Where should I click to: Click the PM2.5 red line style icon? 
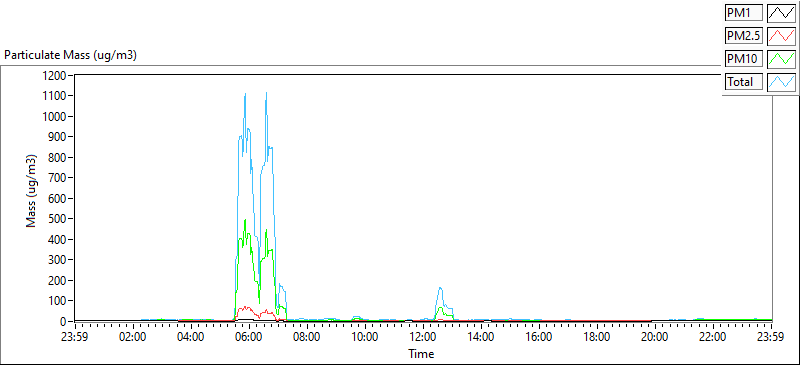pos(781,36)
